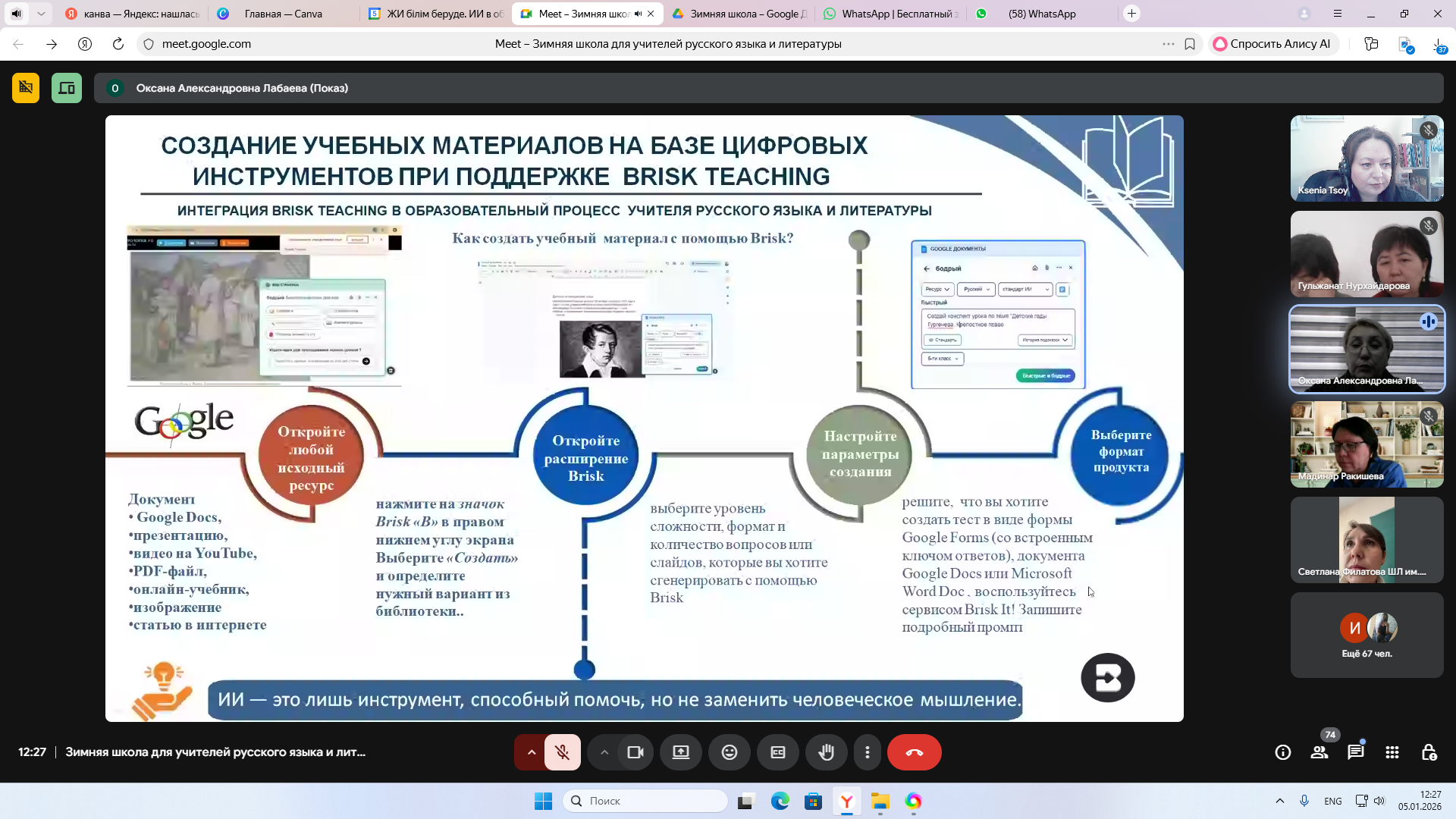1456x819 pixels.
Task: Switch to the WhatsApp browser tab
Action: coord(887,13)
